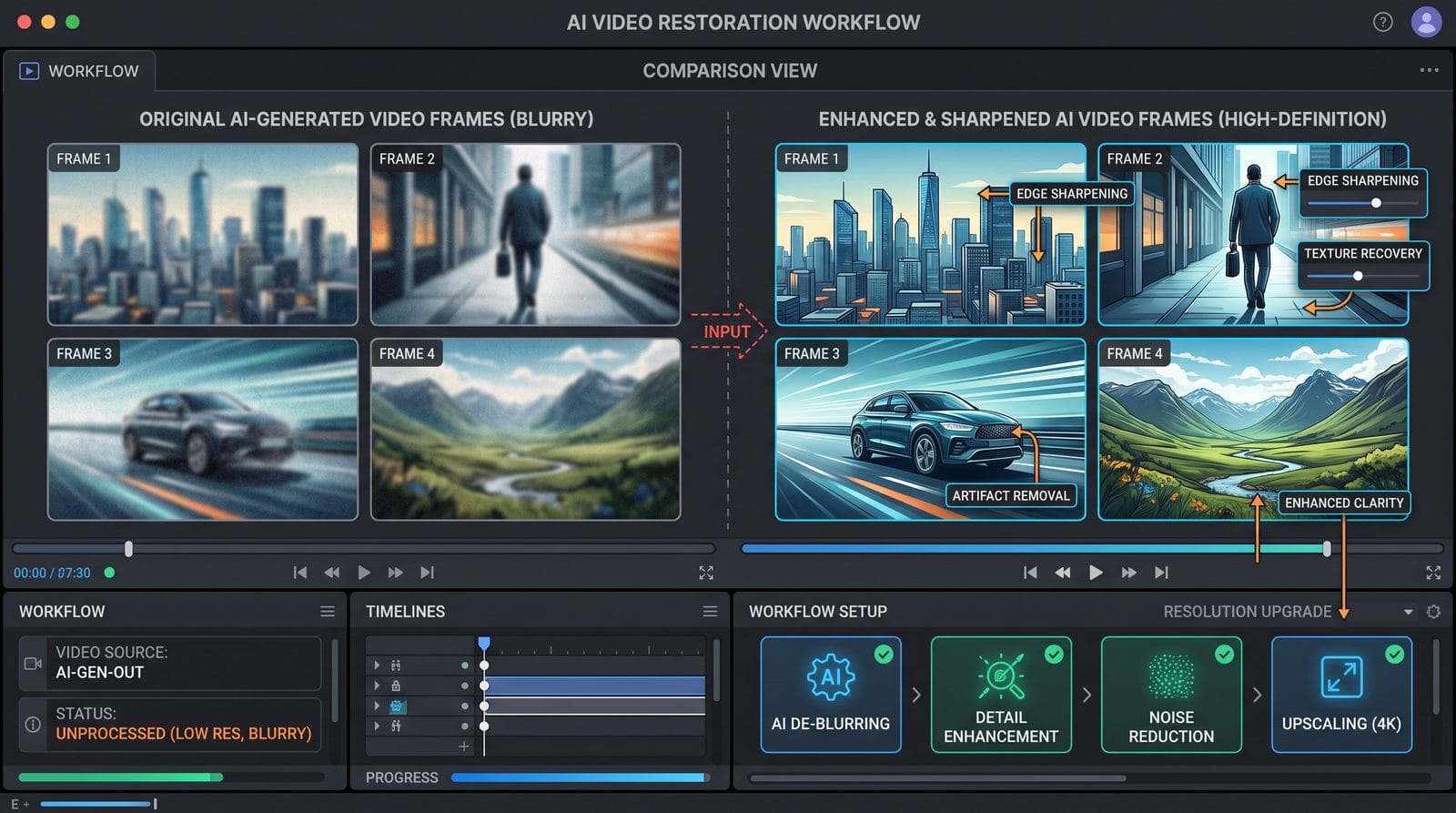The image size is (1456, 813).
Task: Expand the blue-icon track disclosure triangle
Action: 377,706
